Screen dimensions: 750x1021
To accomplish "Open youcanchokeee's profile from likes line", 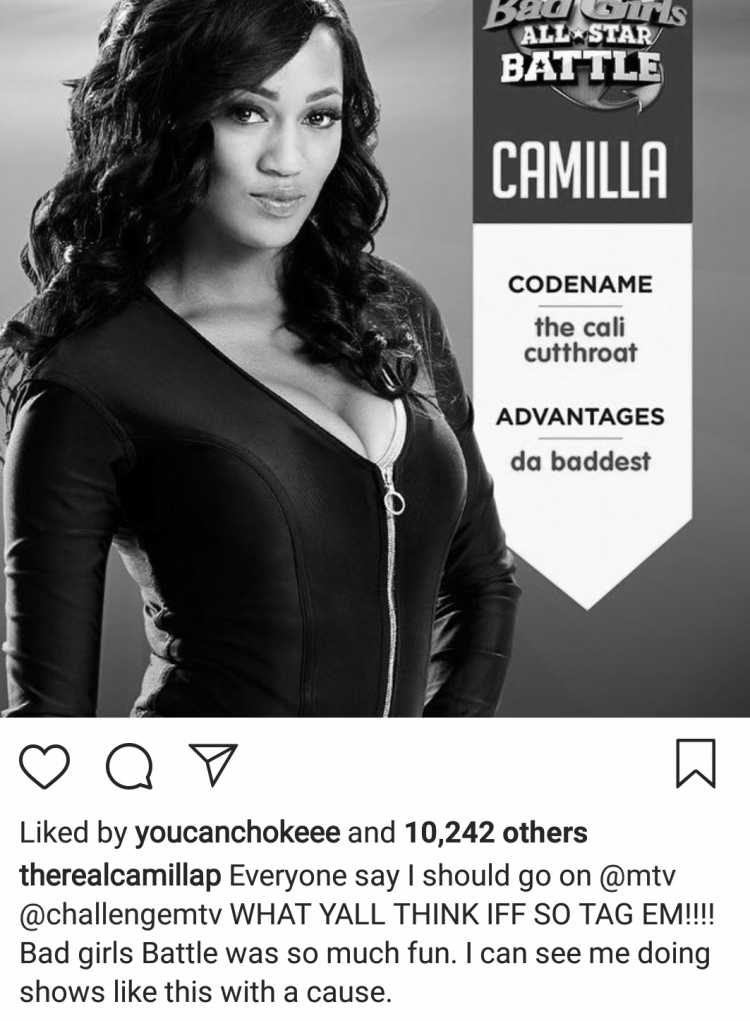I will 237,833.
